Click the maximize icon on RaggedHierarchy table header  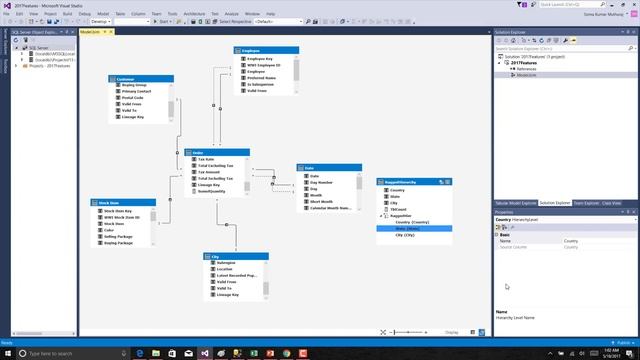click(x=448, y=182)
